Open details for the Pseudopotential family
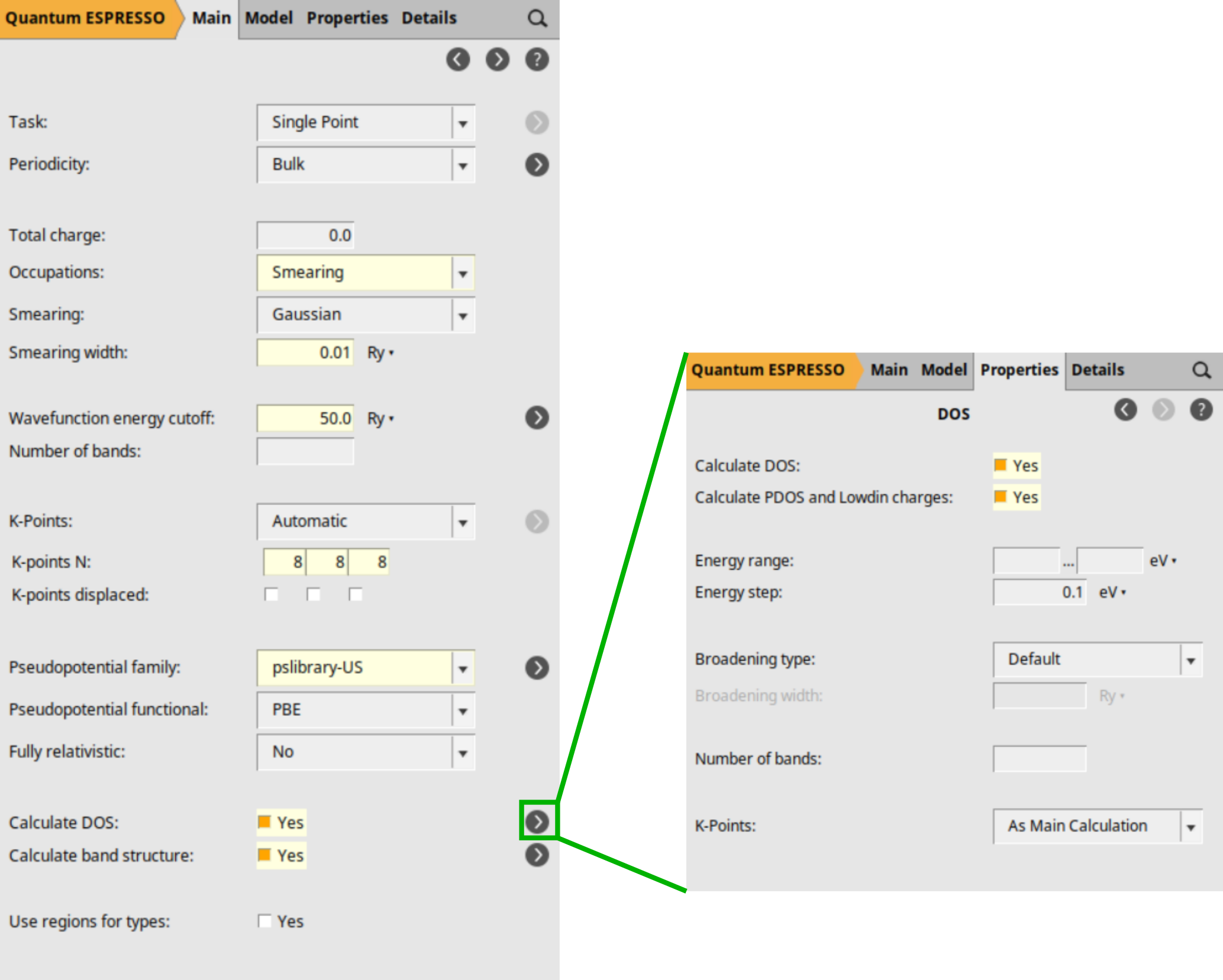This screenshot has width=1223, height=980. pyautogui.click(x=536, y=668)
